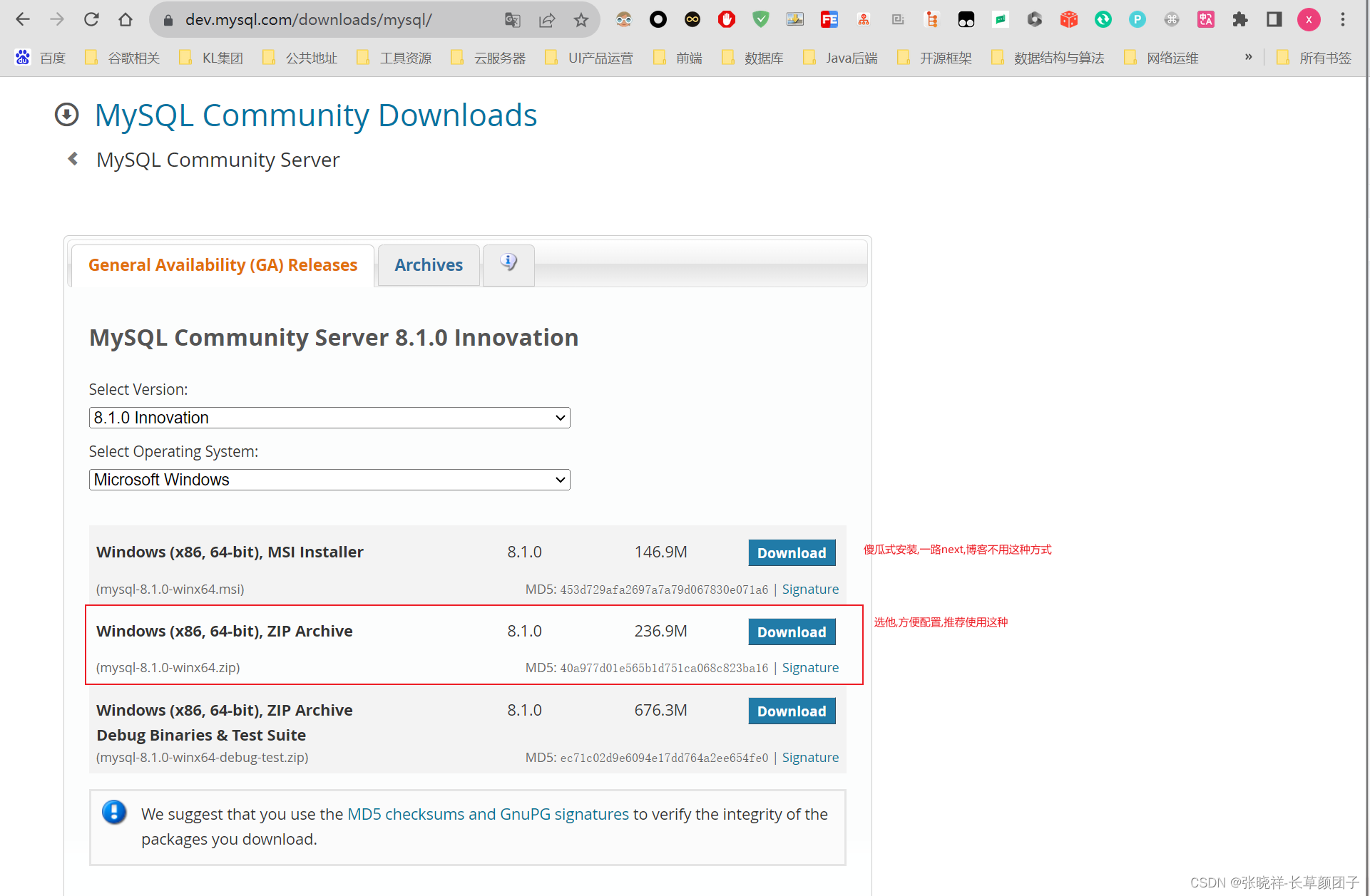Click file name (mysql-8.1.0-winx64-debug-test.zip)
Image resolution: width=1370 pixels, height=896 pixels.
point(203,758)
